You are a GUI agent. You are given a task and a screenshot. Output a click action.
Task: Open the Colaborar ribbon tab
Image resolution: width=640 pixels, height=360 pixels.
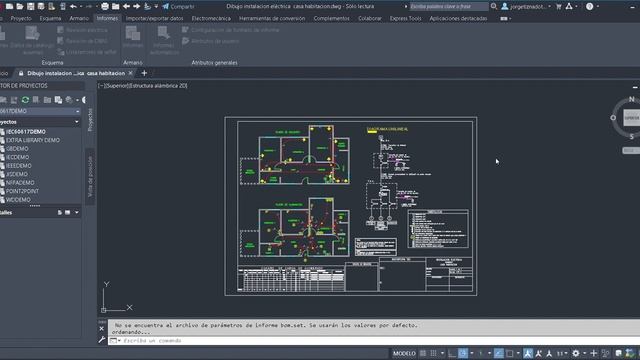coord(370,18)
